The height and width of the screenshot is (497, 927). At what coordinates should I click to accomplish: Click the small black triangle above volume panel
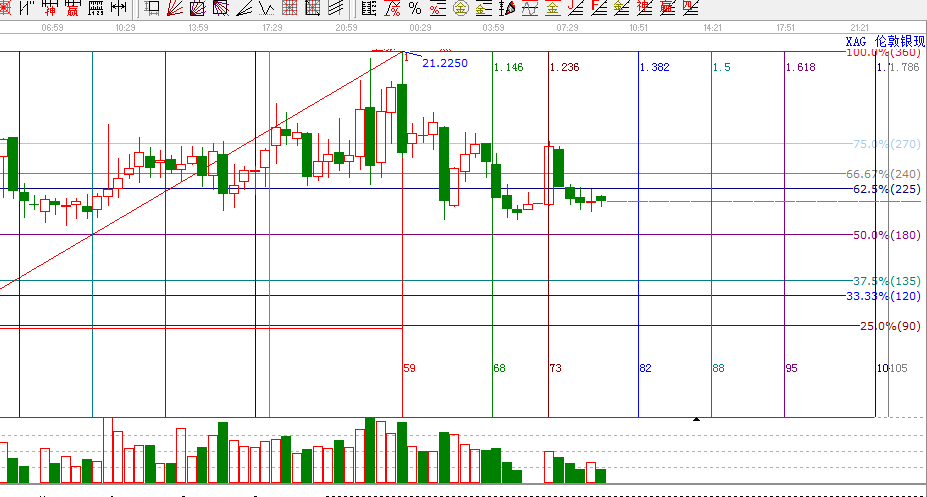(696, 419)
